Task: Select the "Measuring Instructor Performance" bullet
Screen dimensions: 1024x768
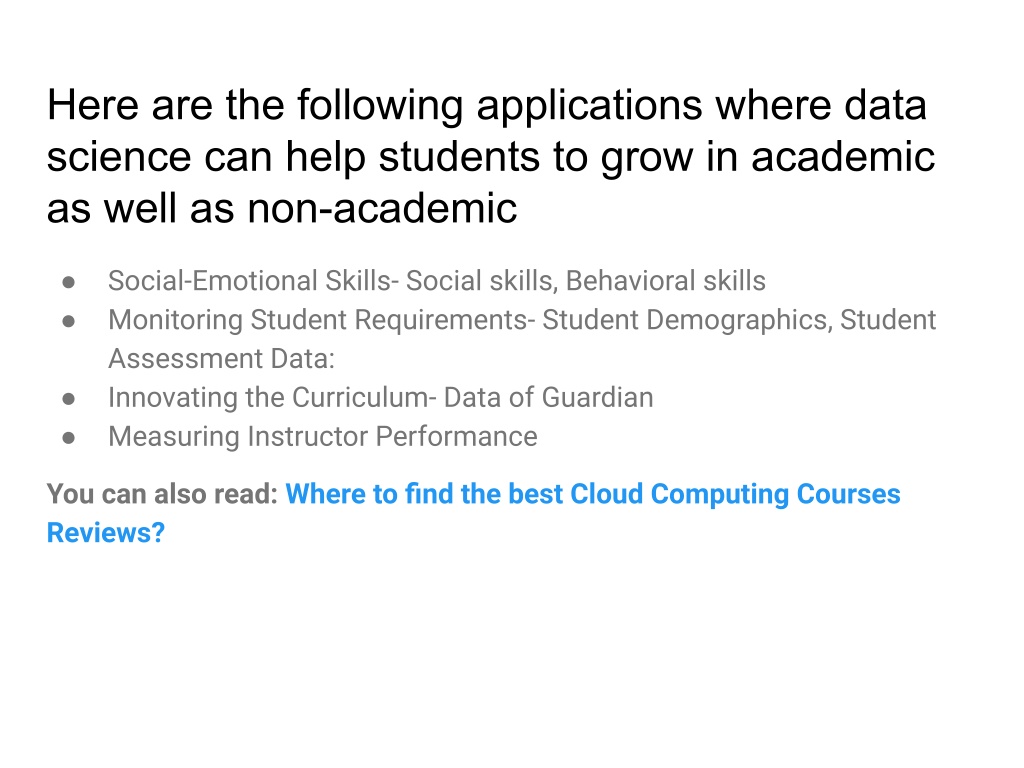Action: pos(323,437)
